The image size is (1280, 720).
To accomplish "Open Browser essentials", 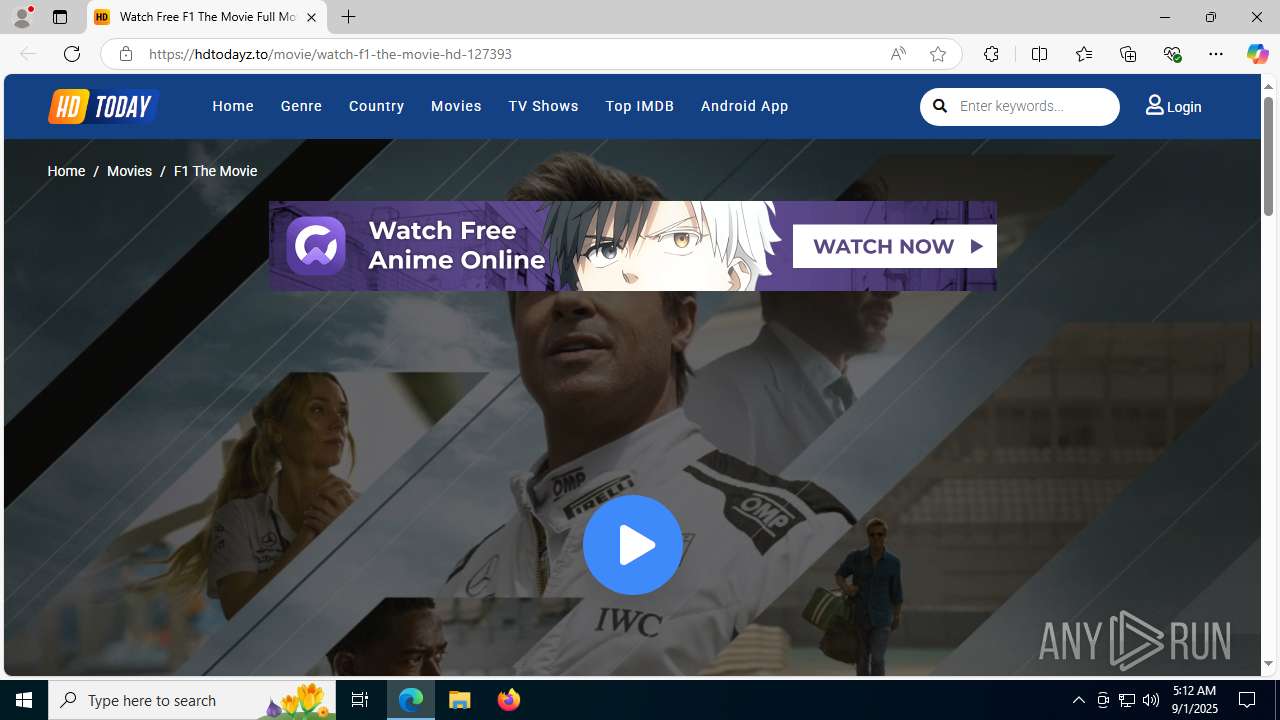I will [x=1172, y=54].
